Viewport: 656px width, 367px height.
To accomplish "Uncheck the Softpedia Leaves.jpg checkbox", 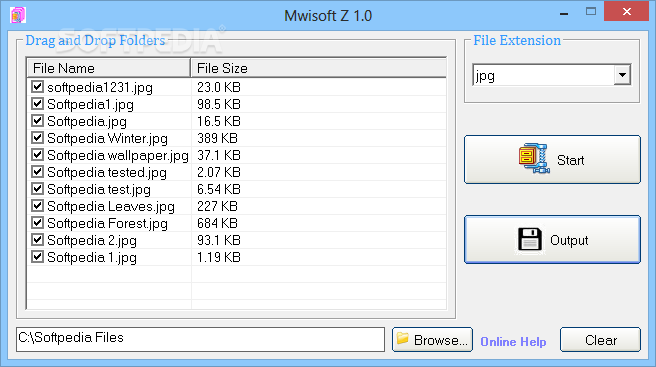I will point(38,205).
